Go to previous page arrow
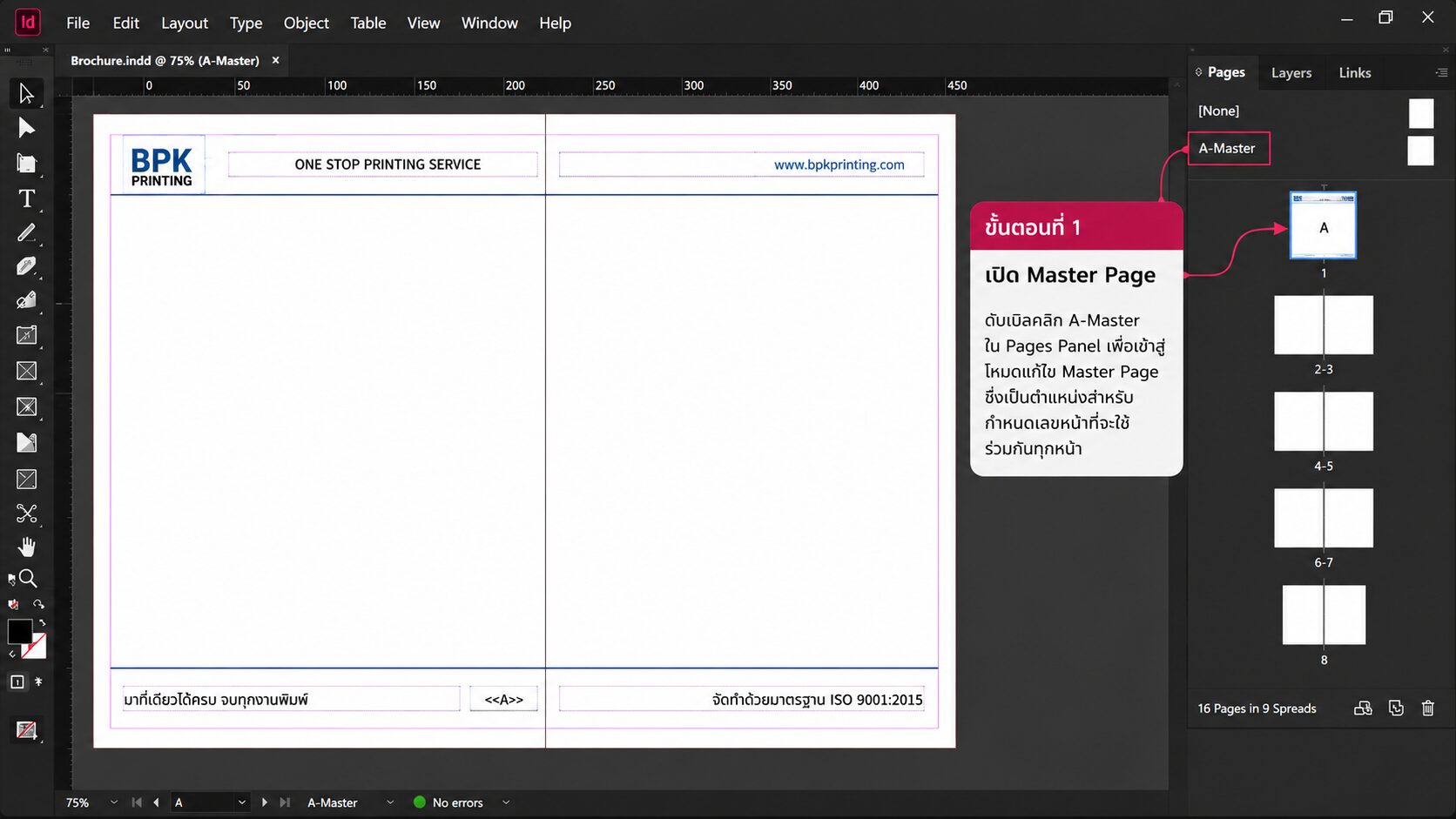1456x819 pixels. coord(156,802)
